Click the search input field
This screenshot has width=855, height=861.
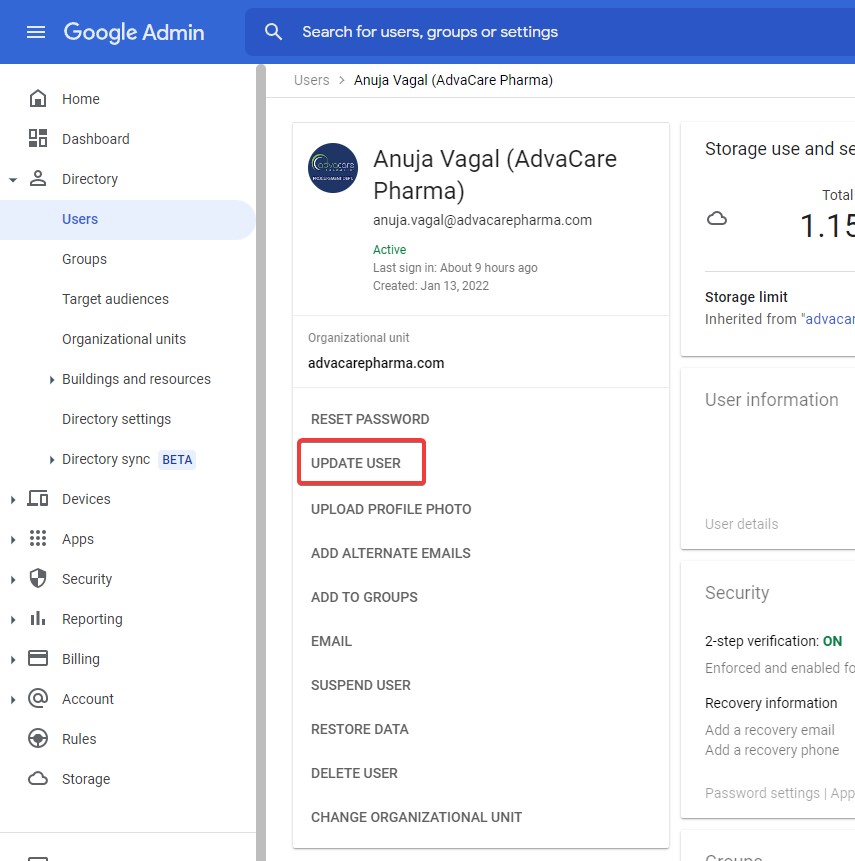click(550, 32)
